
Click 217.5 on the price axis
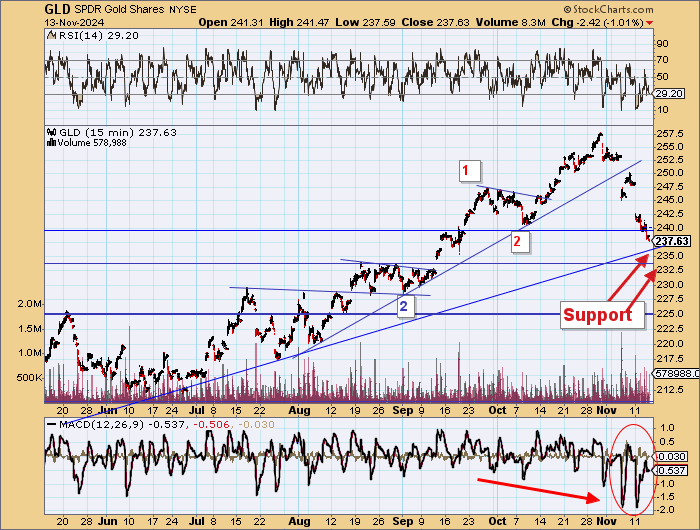click(x=670, y=359)
